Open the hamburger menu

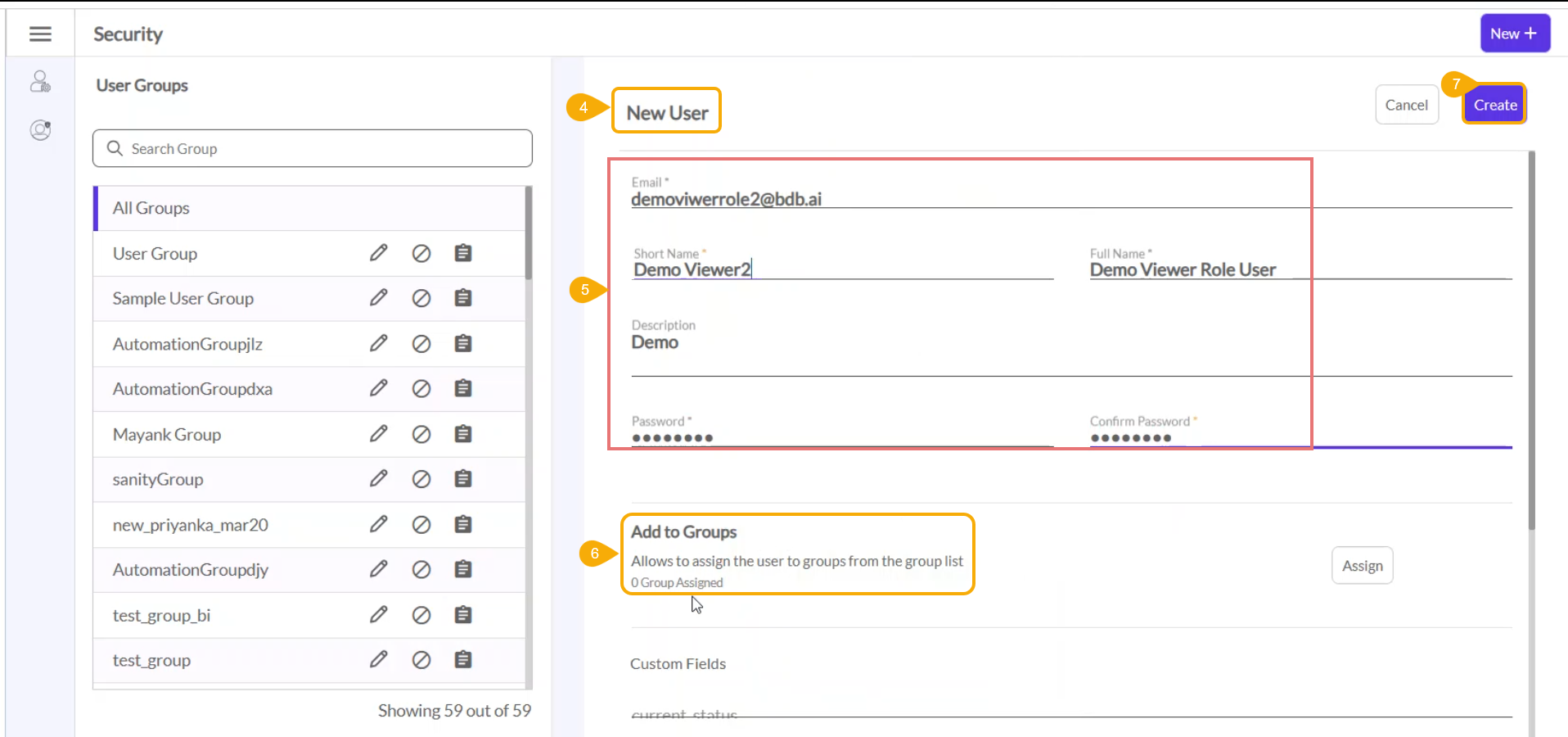40,34
